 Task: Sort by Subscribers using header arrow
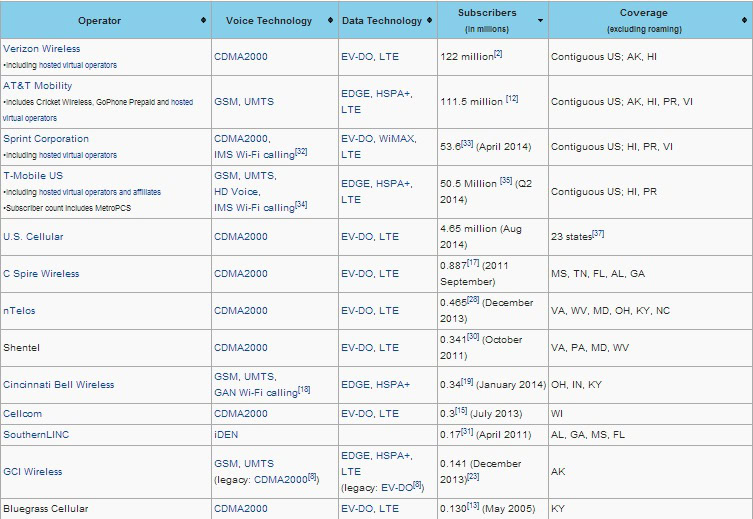(x=541, y=20)
